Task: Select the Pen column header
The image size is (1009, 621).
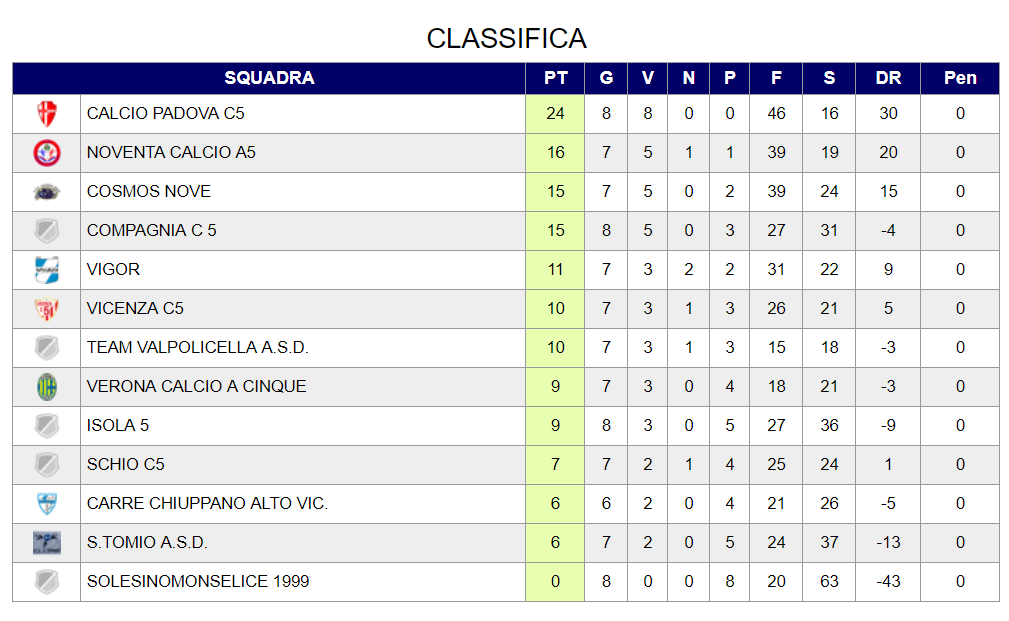Action: 960,79
